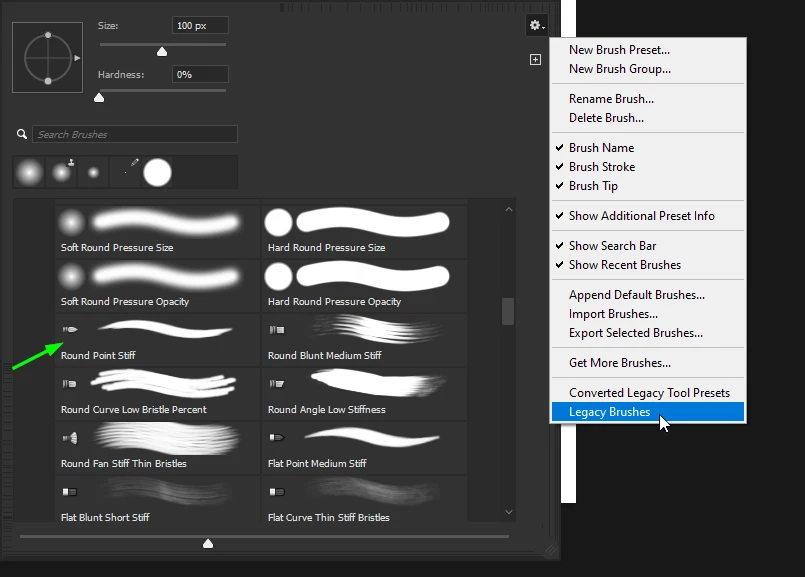Select the Soft Round Pressure Size brush
Viewport: 805px width, 577px height.
pos(158,231)
